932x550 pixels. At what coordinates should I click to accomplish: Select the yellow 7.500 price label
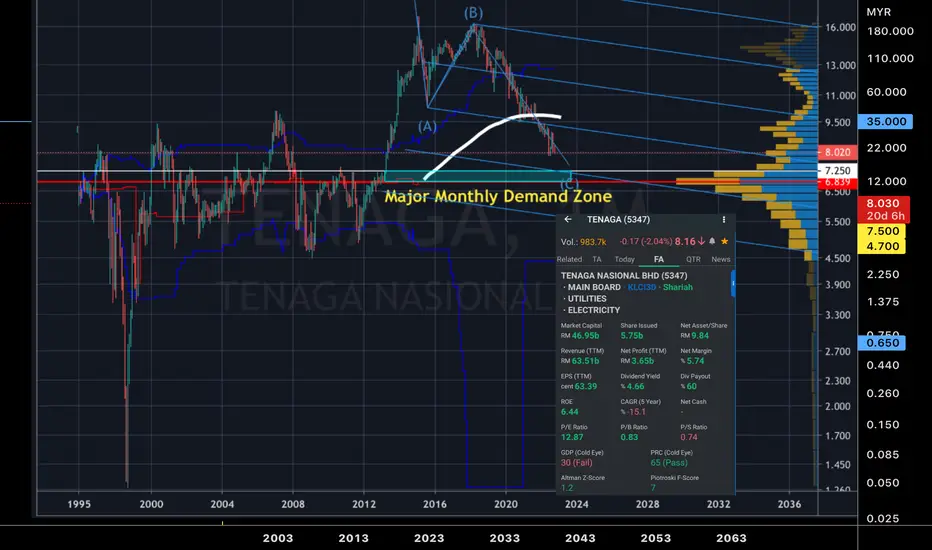[x=883, y=231]
